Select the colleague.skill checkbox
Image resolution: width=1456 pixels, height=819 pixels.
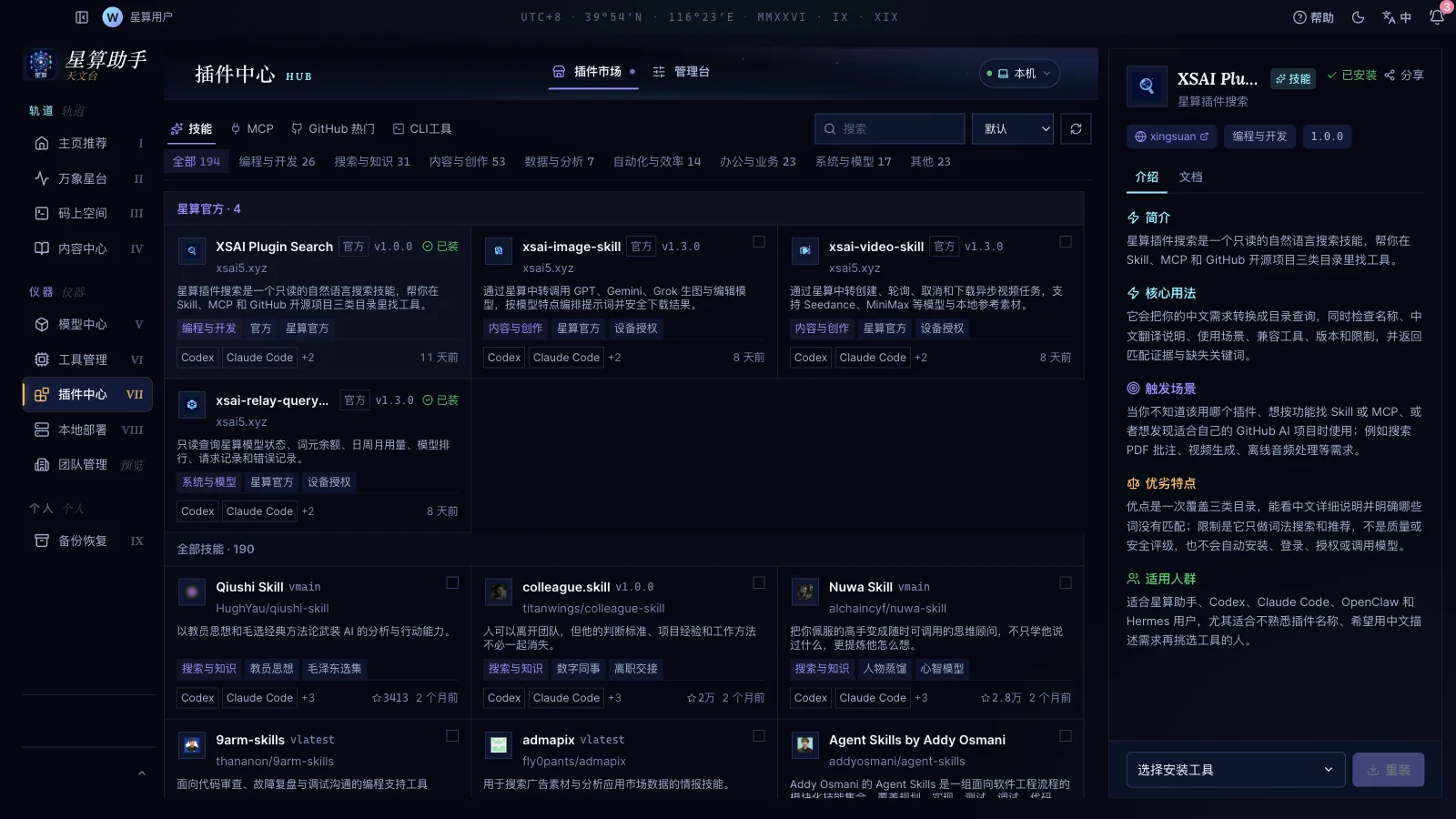759,582
